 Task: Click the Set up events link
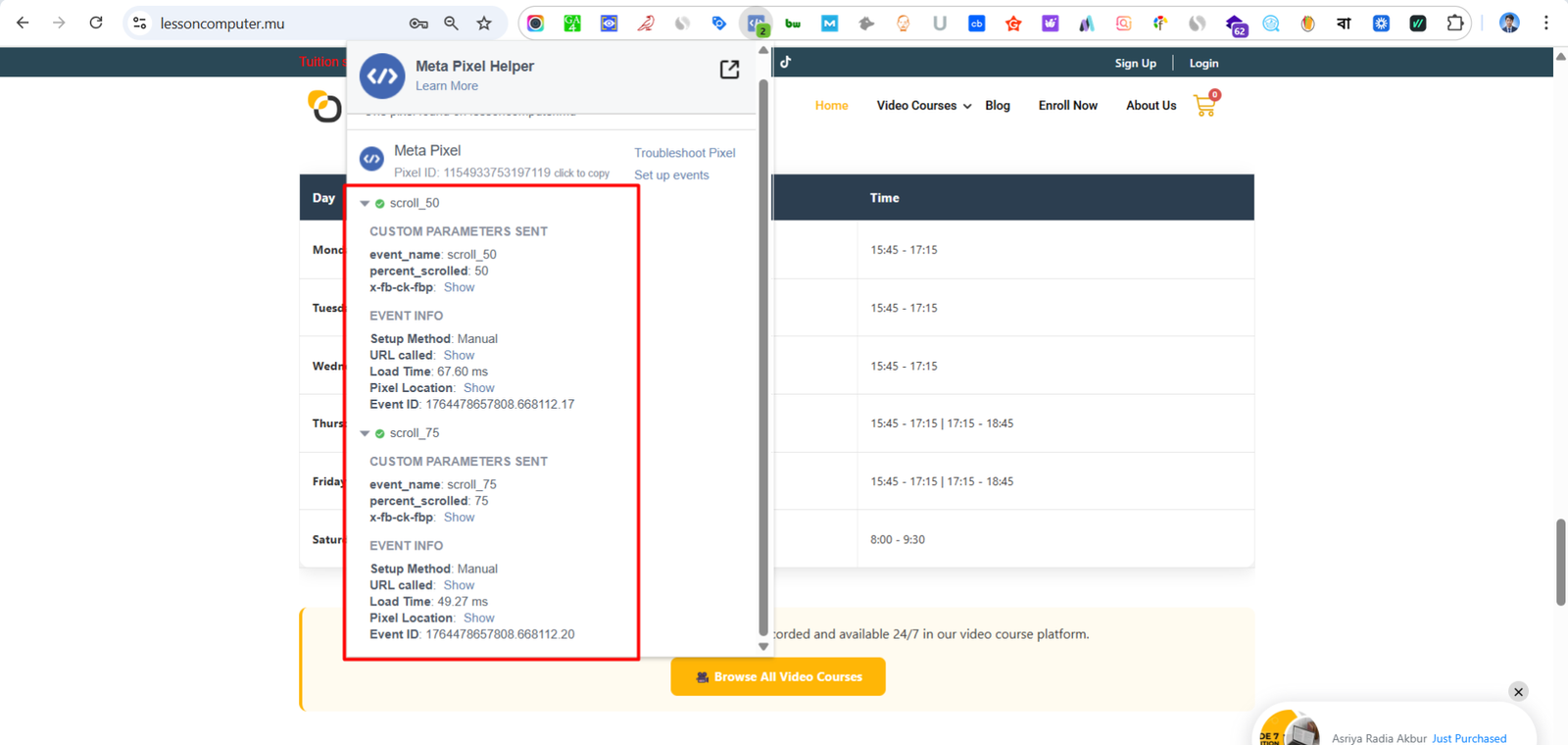(671, 175)
